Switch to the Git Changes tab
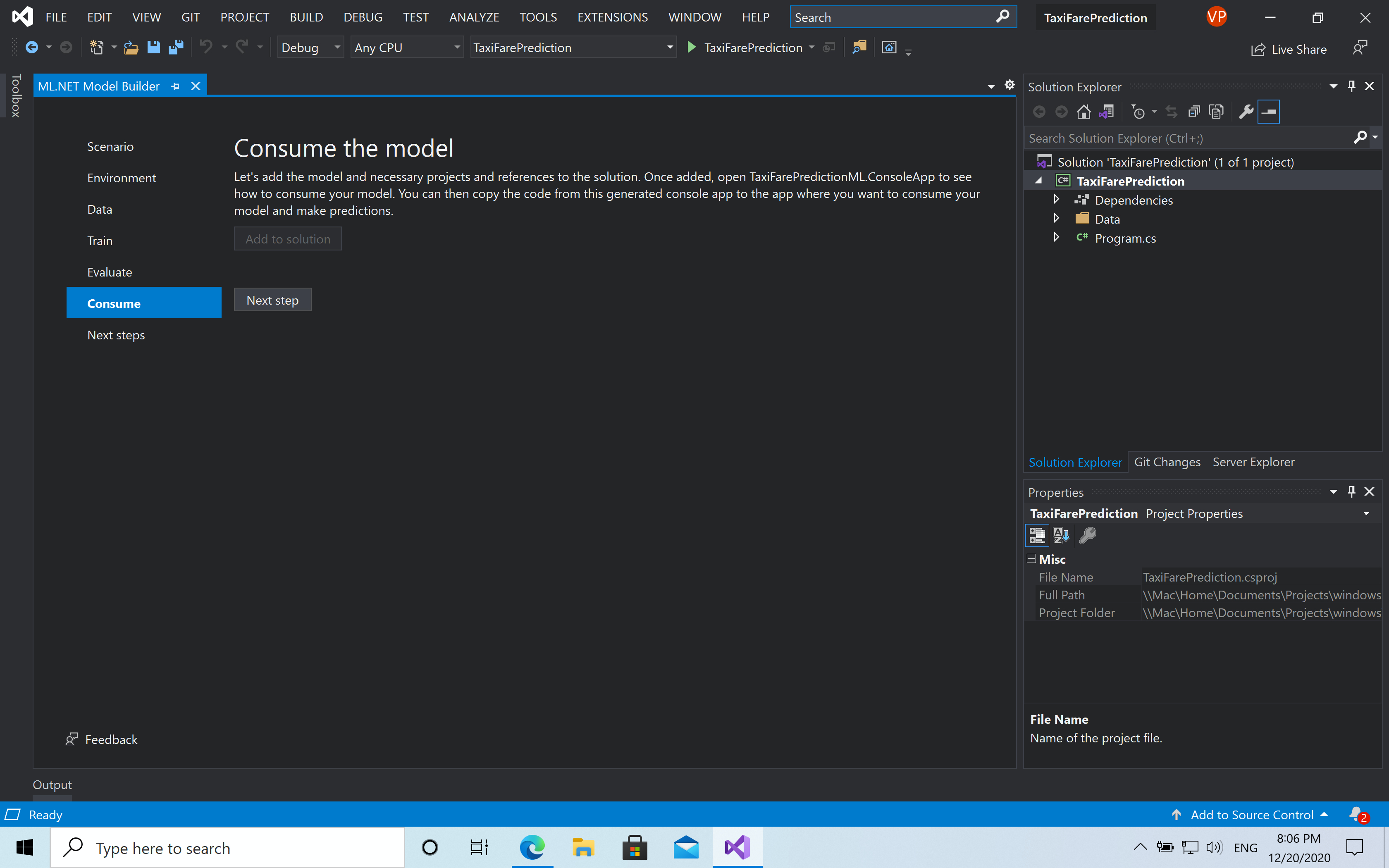 [1167, 462]
